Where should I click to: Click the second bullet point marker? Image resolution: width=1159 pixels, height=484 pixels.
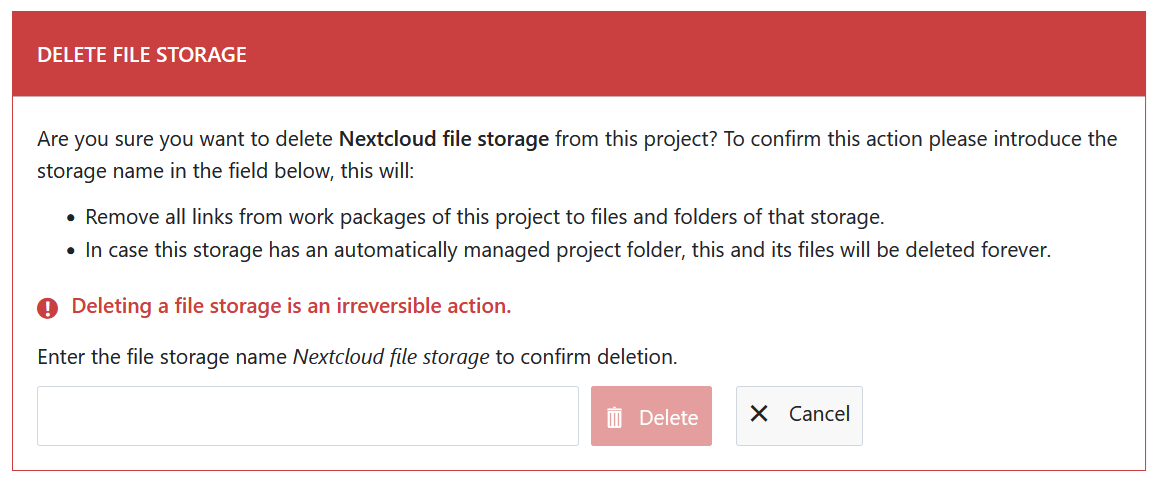click(71, 251)
